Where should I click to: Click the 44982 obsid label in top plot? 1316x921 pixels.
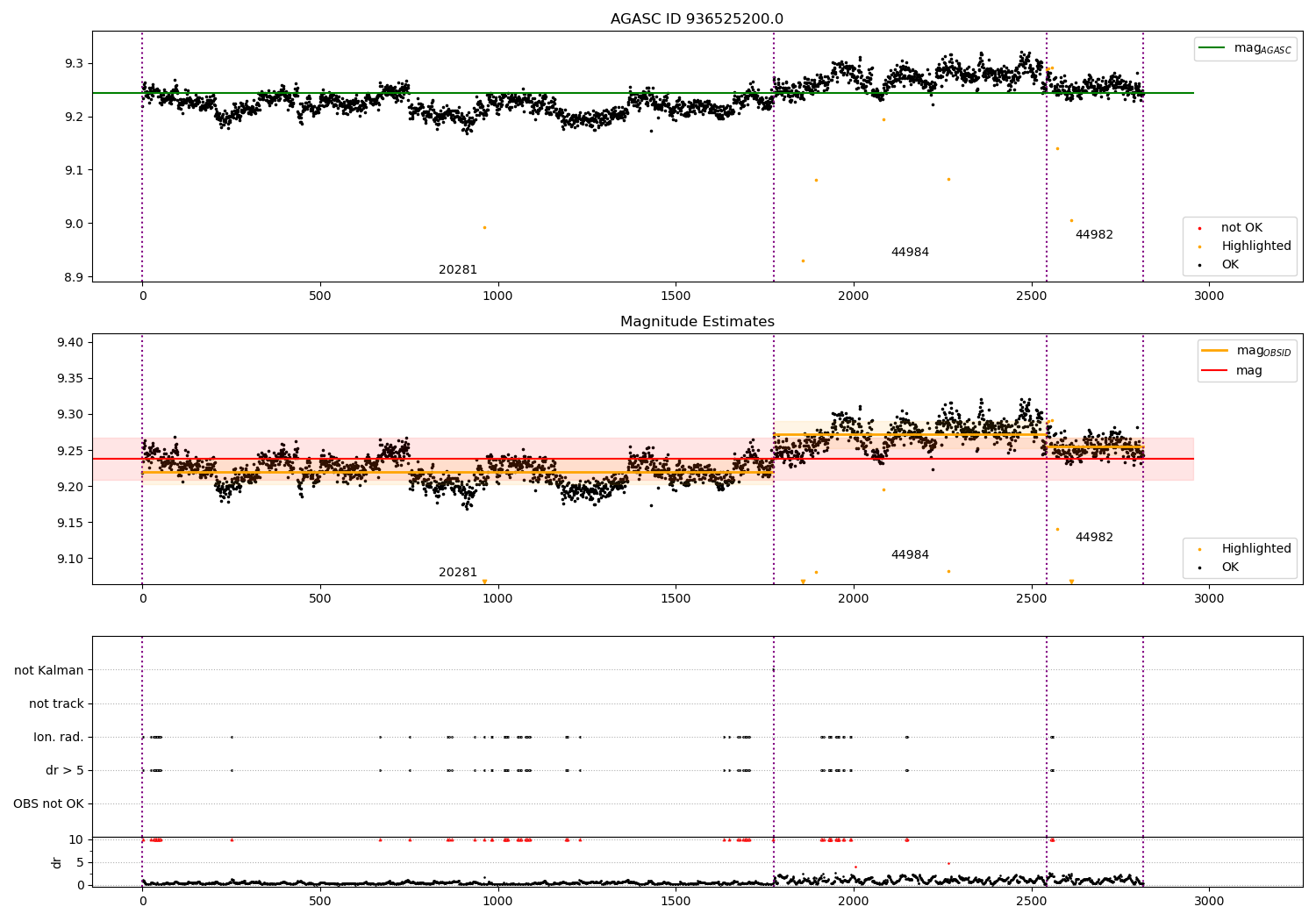click(x=1094, y=235)
